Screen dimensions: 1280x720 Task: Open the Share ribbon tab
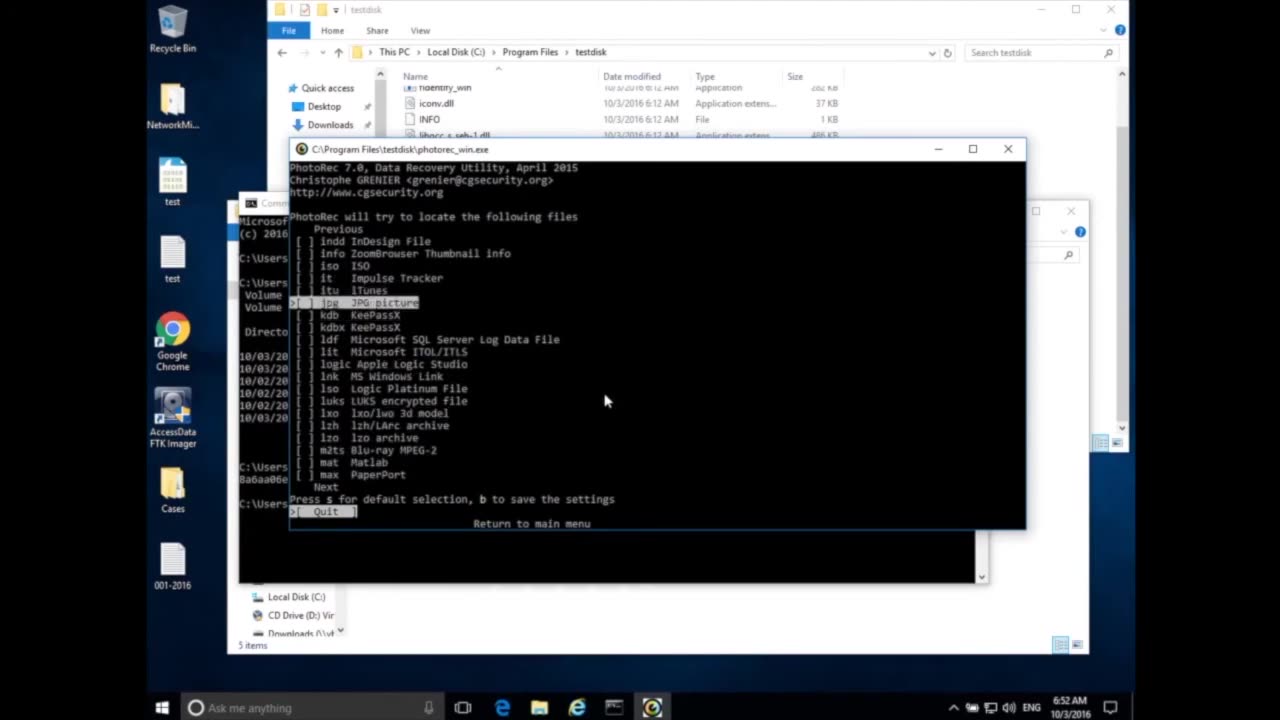pyautogui.click(x=377, y=30)
